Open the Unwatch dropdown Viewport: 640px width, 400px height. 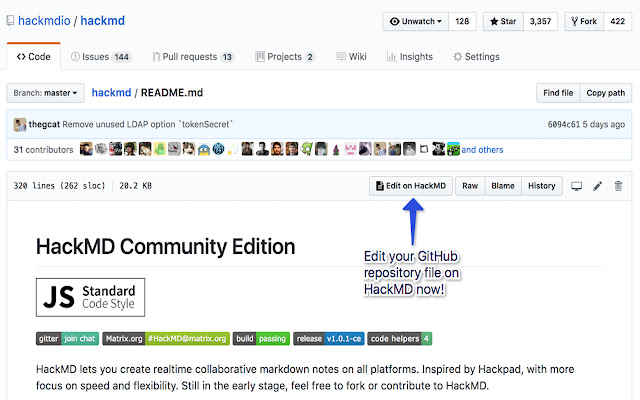coord(416,21)
